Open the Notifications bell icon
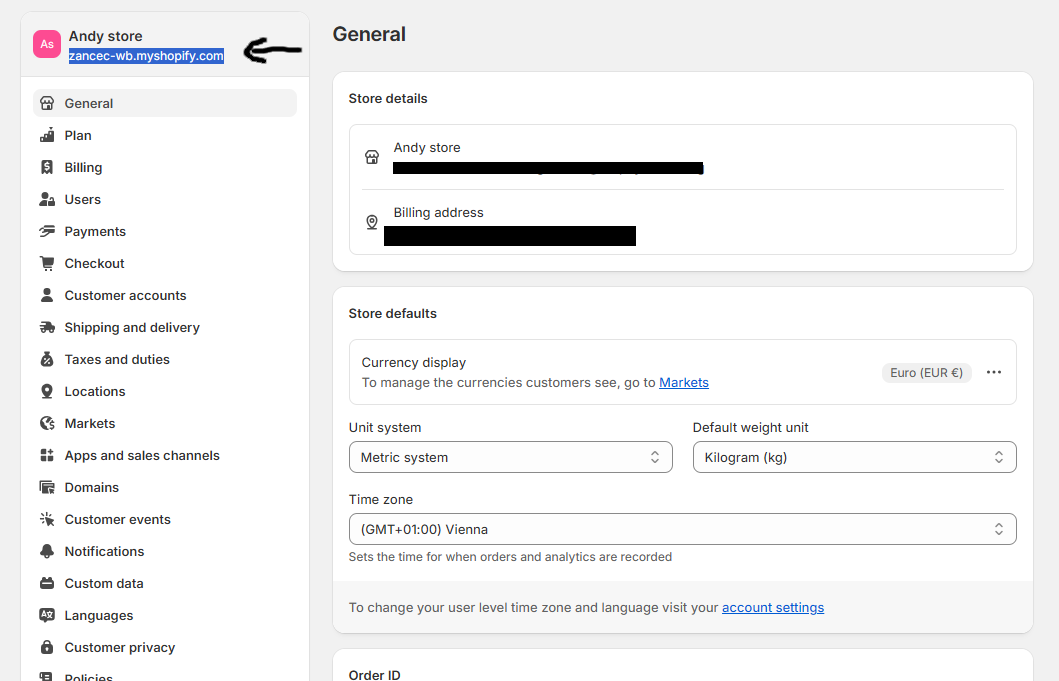The image size is (1059, 681). 46,551
